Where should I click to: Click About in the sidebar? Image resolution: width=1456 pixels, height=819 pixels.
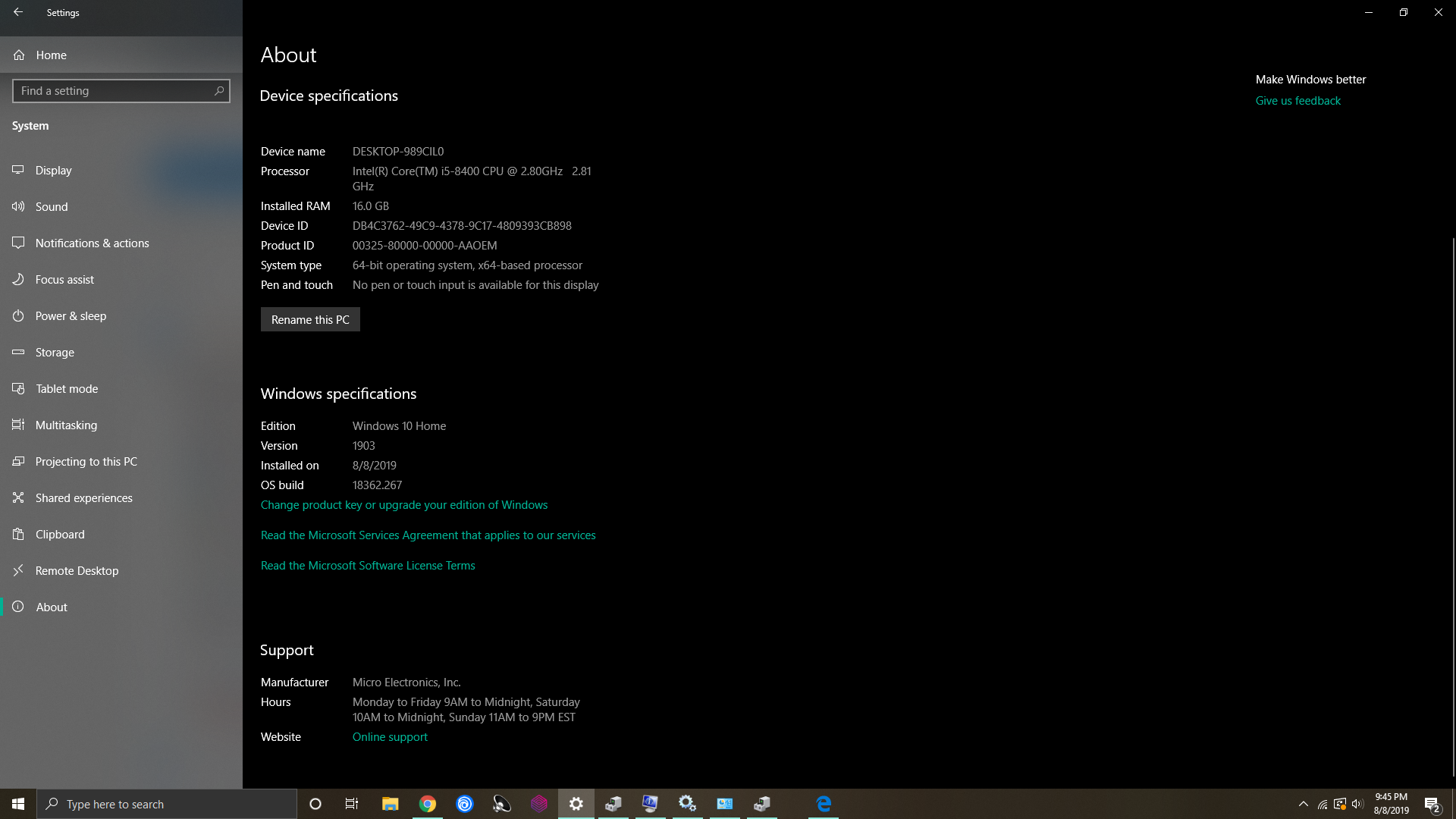(51, 607)
